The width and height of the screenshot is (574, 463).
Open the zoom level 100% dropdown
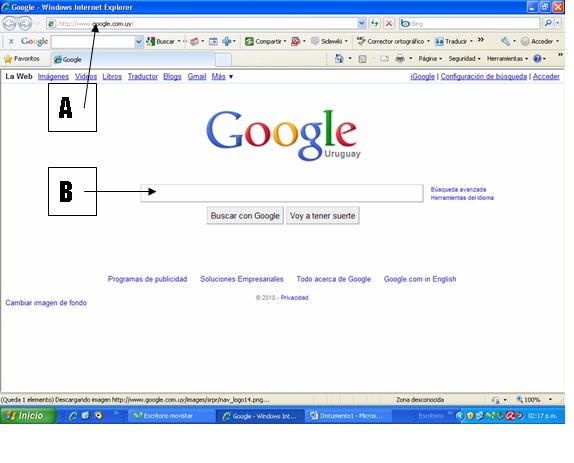[550, 400]
